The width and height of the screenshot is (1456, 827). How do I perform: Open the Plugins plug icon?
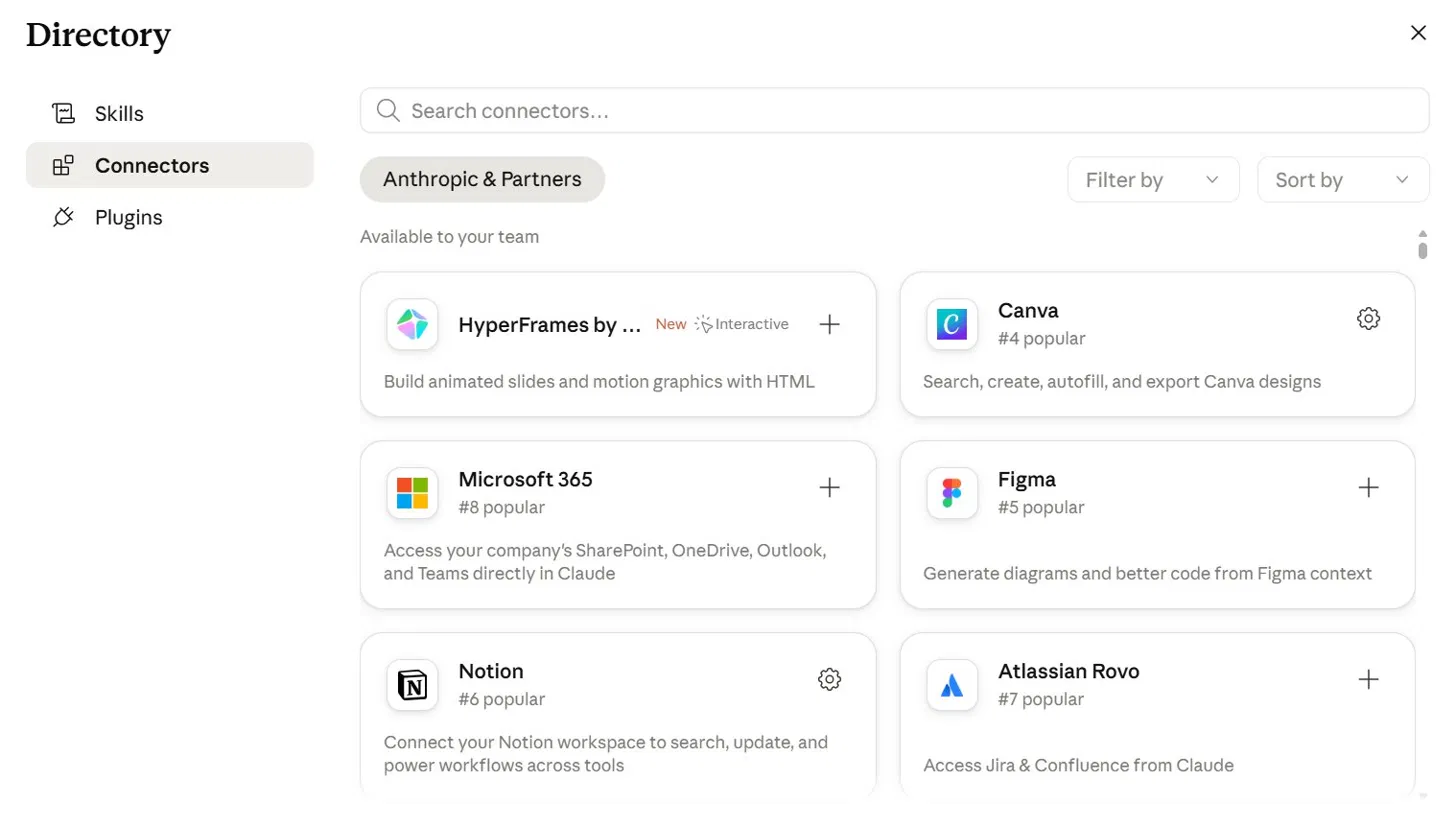tap(64, 217)
